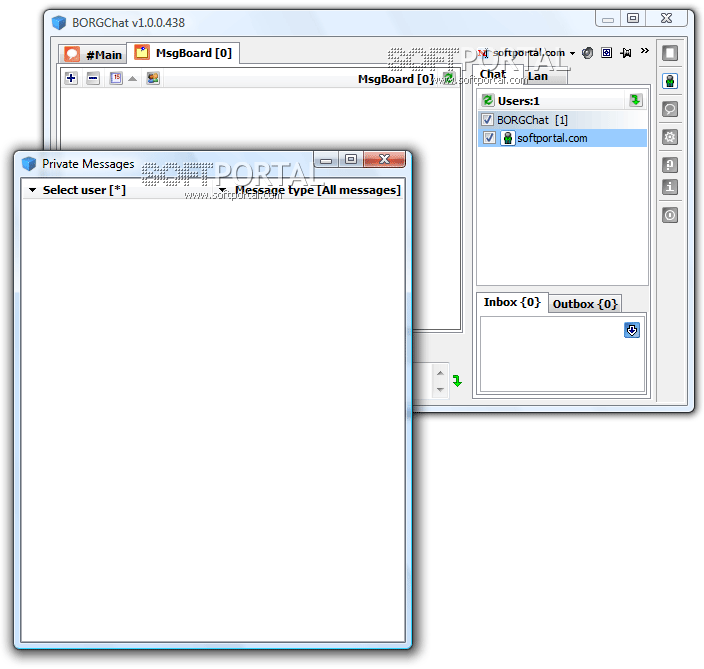
Task: Click the blue square window icon in top toolbar
Action: tap(607, 53)
